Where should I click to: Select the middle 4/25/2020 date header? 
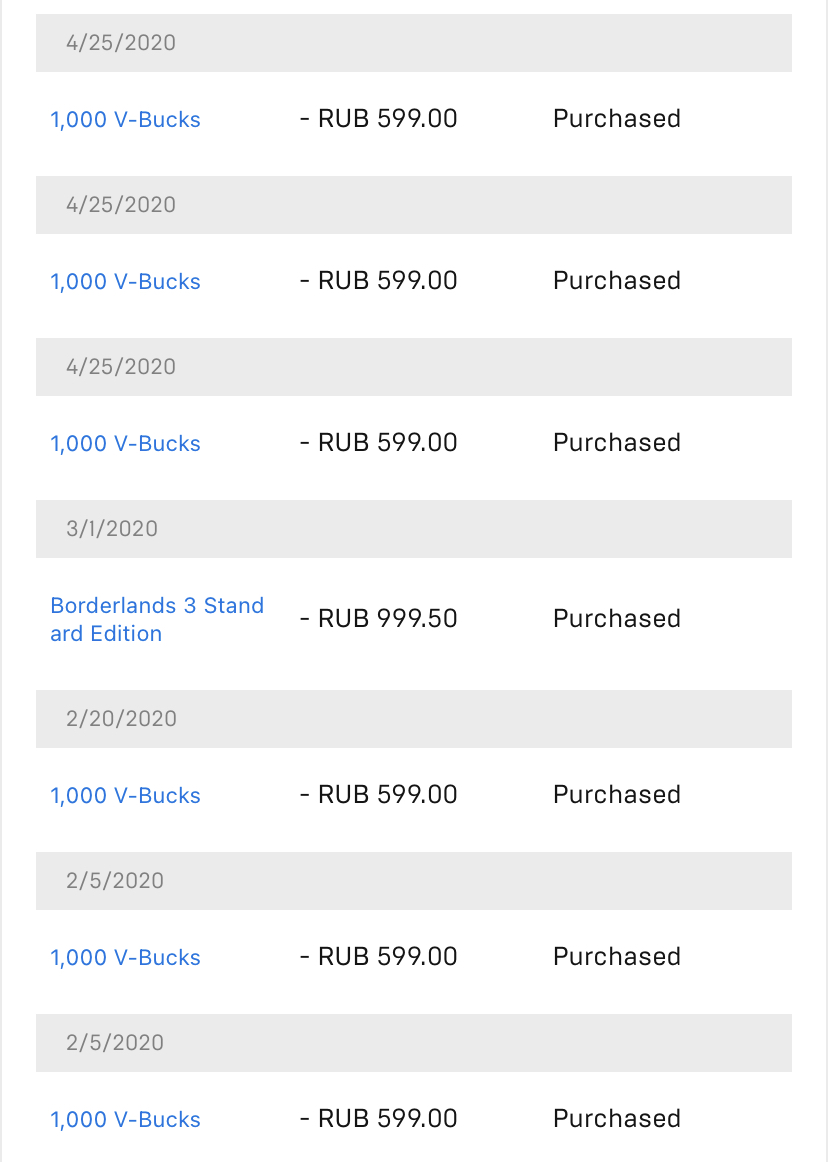(414, 205)
